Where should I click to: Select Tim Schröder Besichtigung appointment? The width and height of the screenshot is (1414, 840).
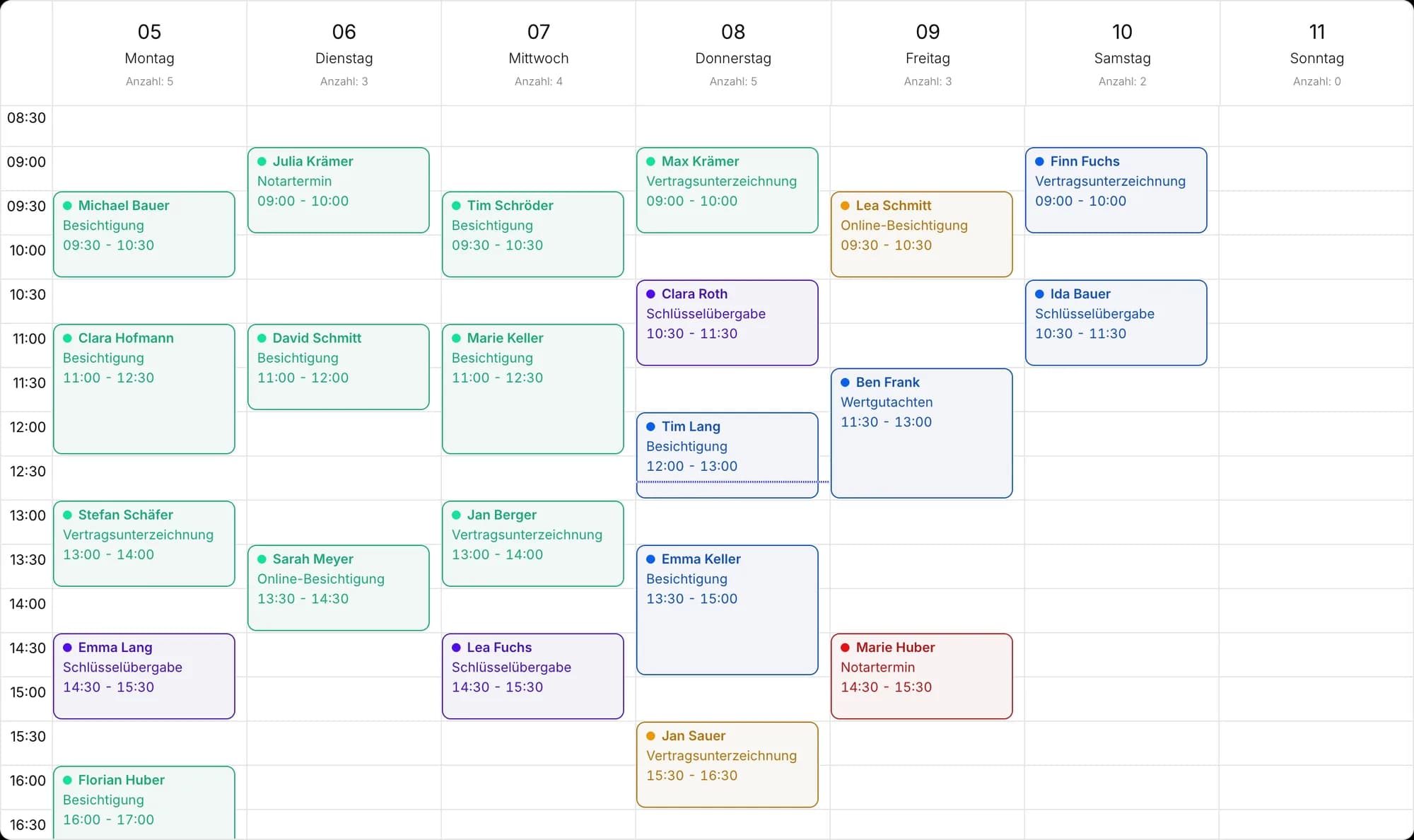click(x=533, y=234)
